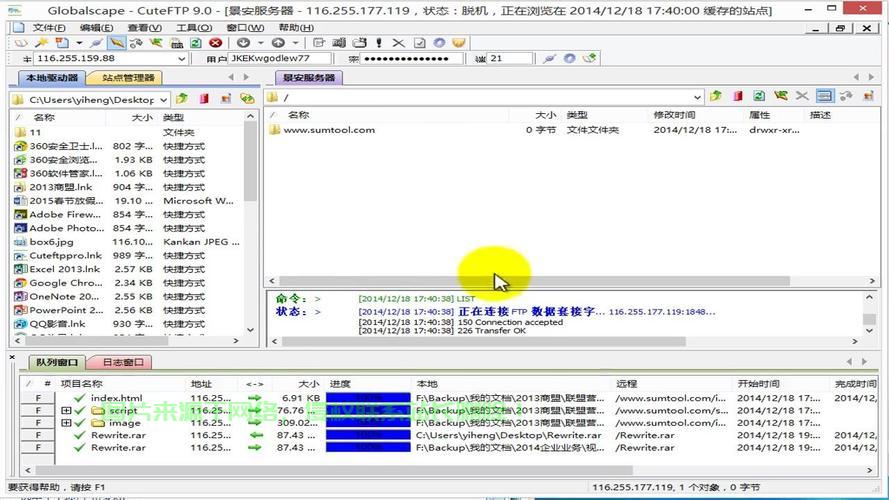Refresh the remote pane file listing
This screenshot has height=500, width=889.
point(758,97)
